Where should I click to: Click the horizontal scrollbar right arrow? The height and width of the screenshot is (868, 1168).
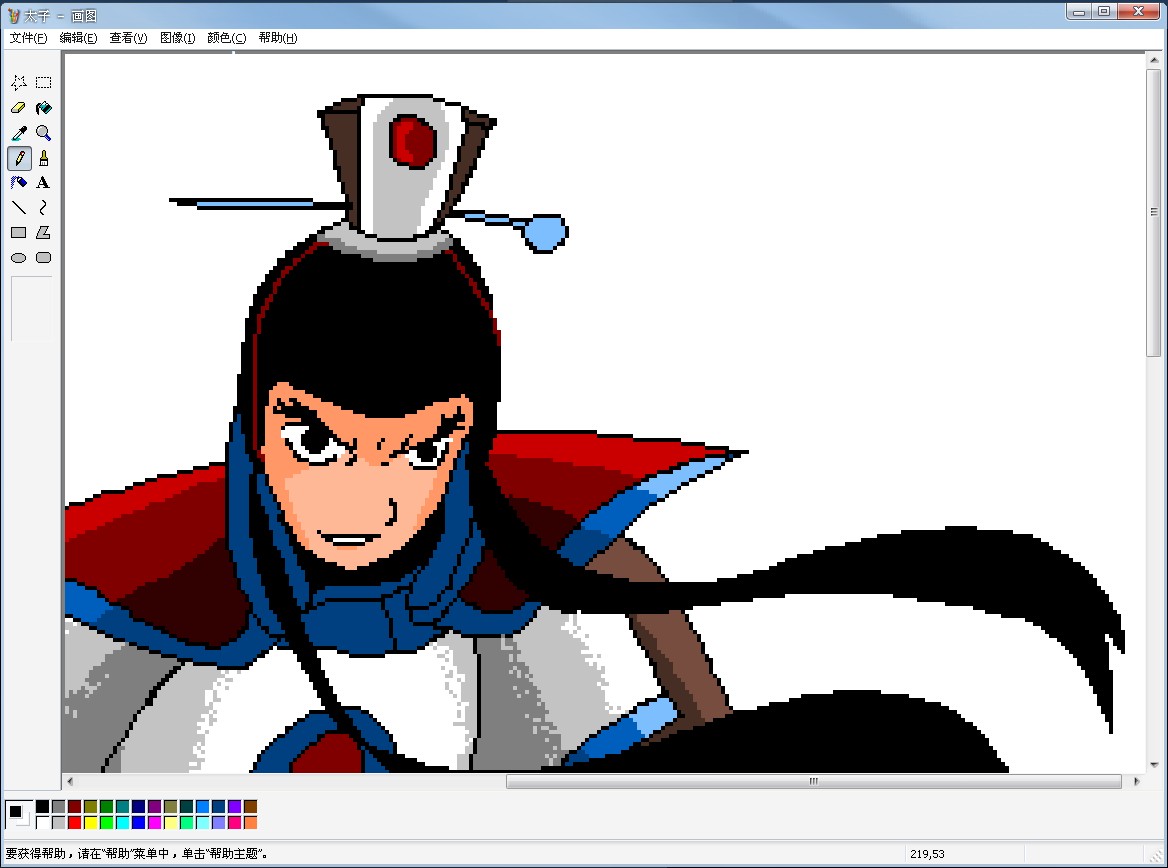1136,781
